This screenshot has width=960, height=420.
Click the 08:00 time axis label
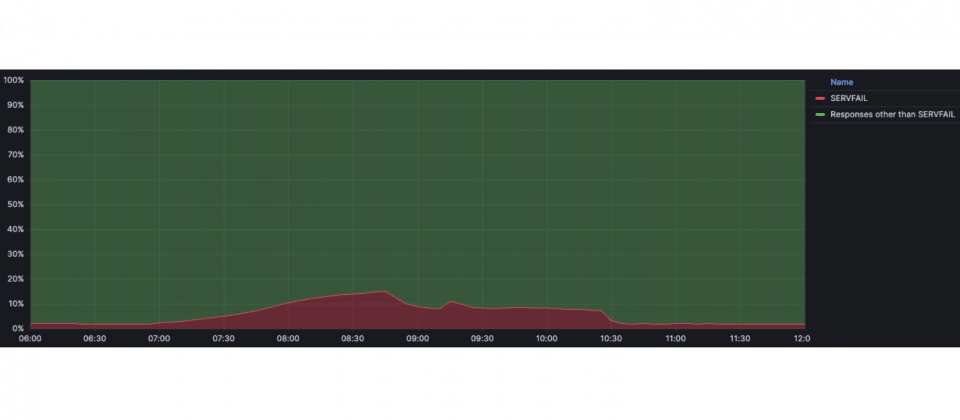coord(288,339)
